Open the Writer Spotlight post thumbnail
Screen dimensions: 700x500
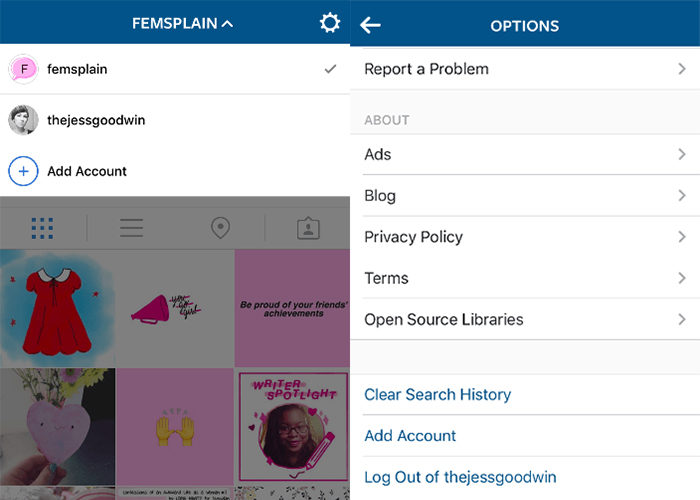point(292,424)
